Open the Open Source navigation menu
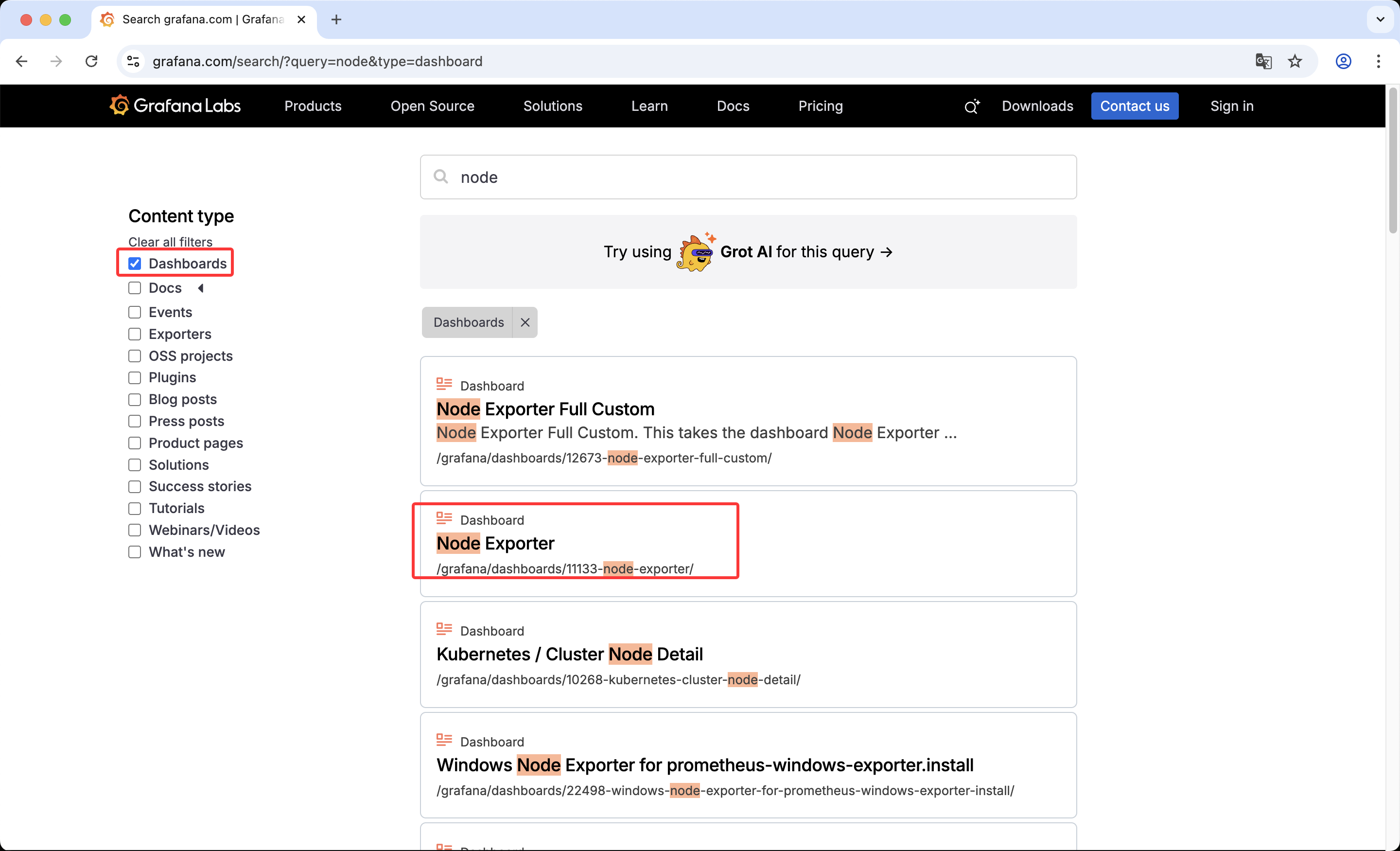The image size is (1400, 851). click(432, 106)
